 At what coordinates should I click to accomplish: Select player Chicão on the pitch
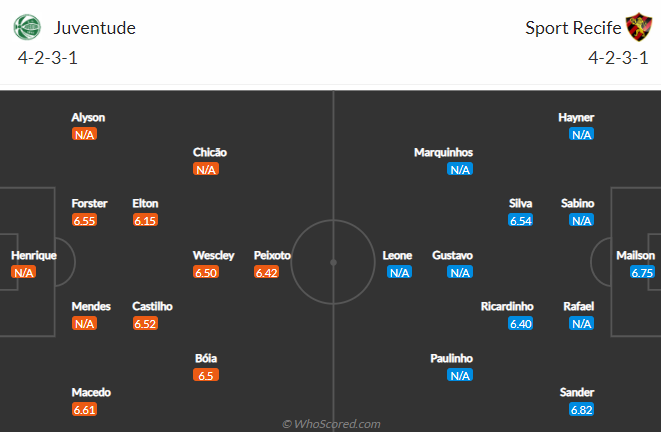[x=210, y=152]
